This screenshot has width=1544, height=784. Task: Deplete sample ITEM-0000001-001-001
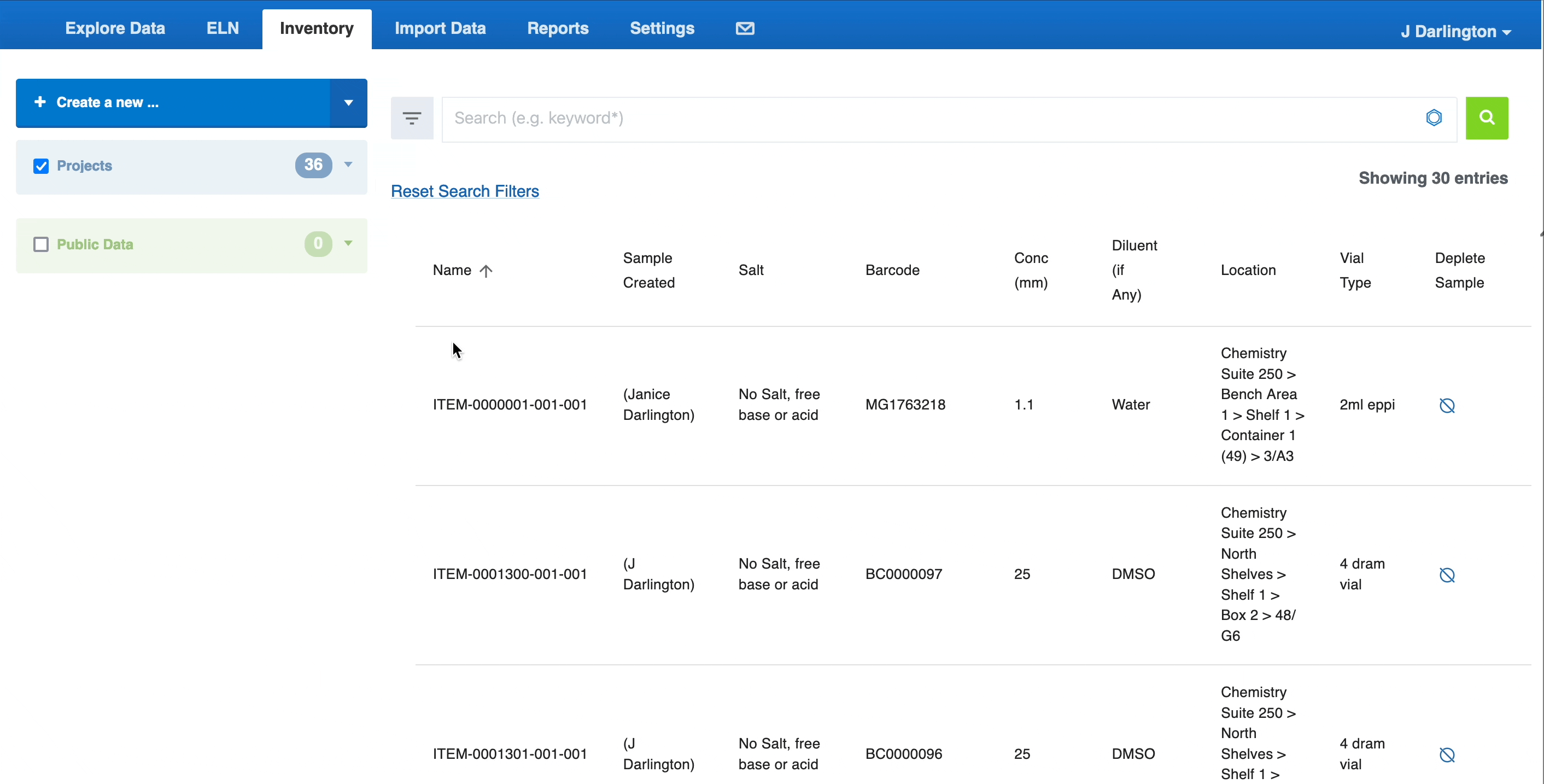point(1447,406)
